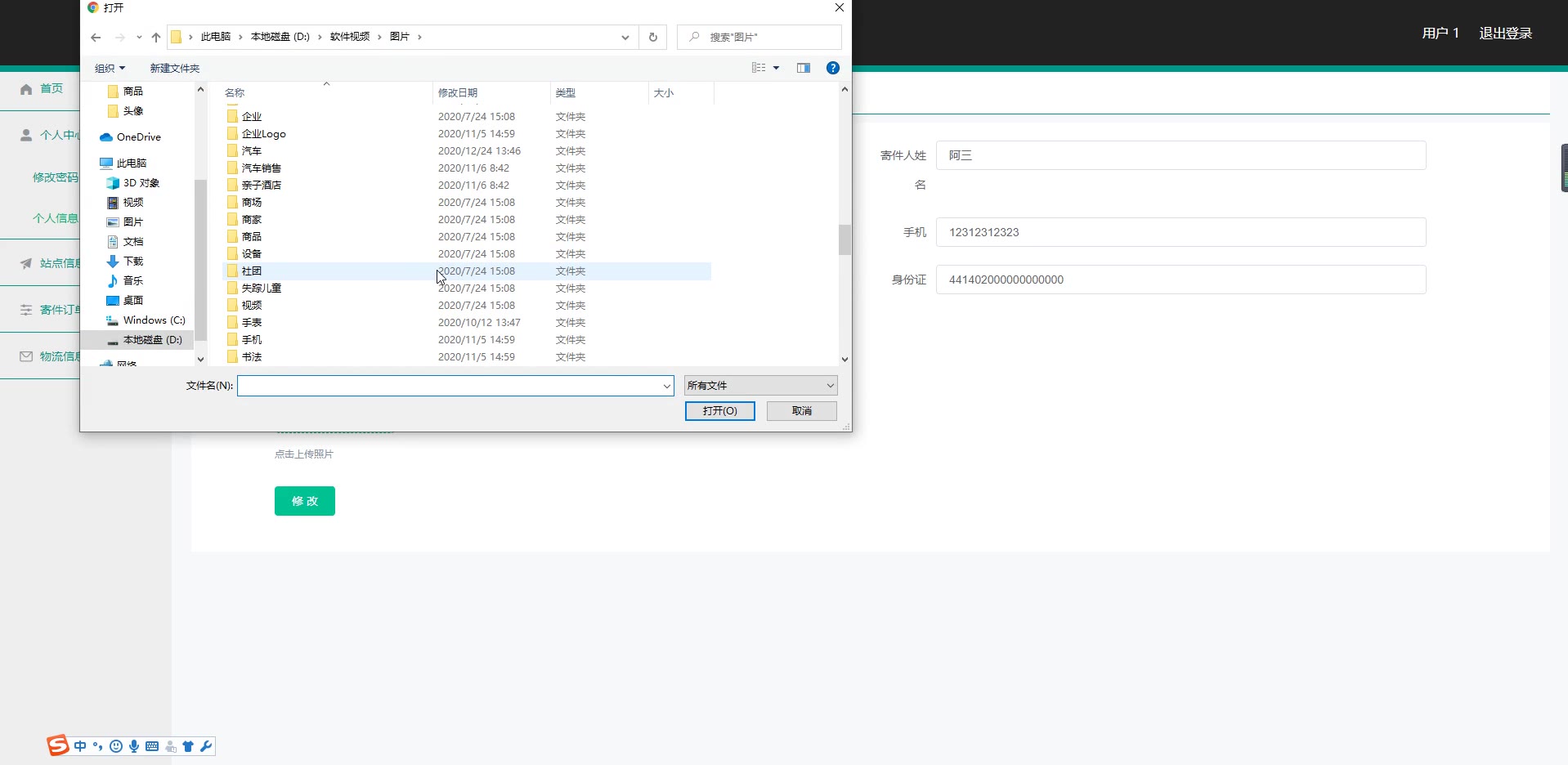Sort files by 类型 column
Viewport: 1568px width, 765px height.
(x=599, y=93)
